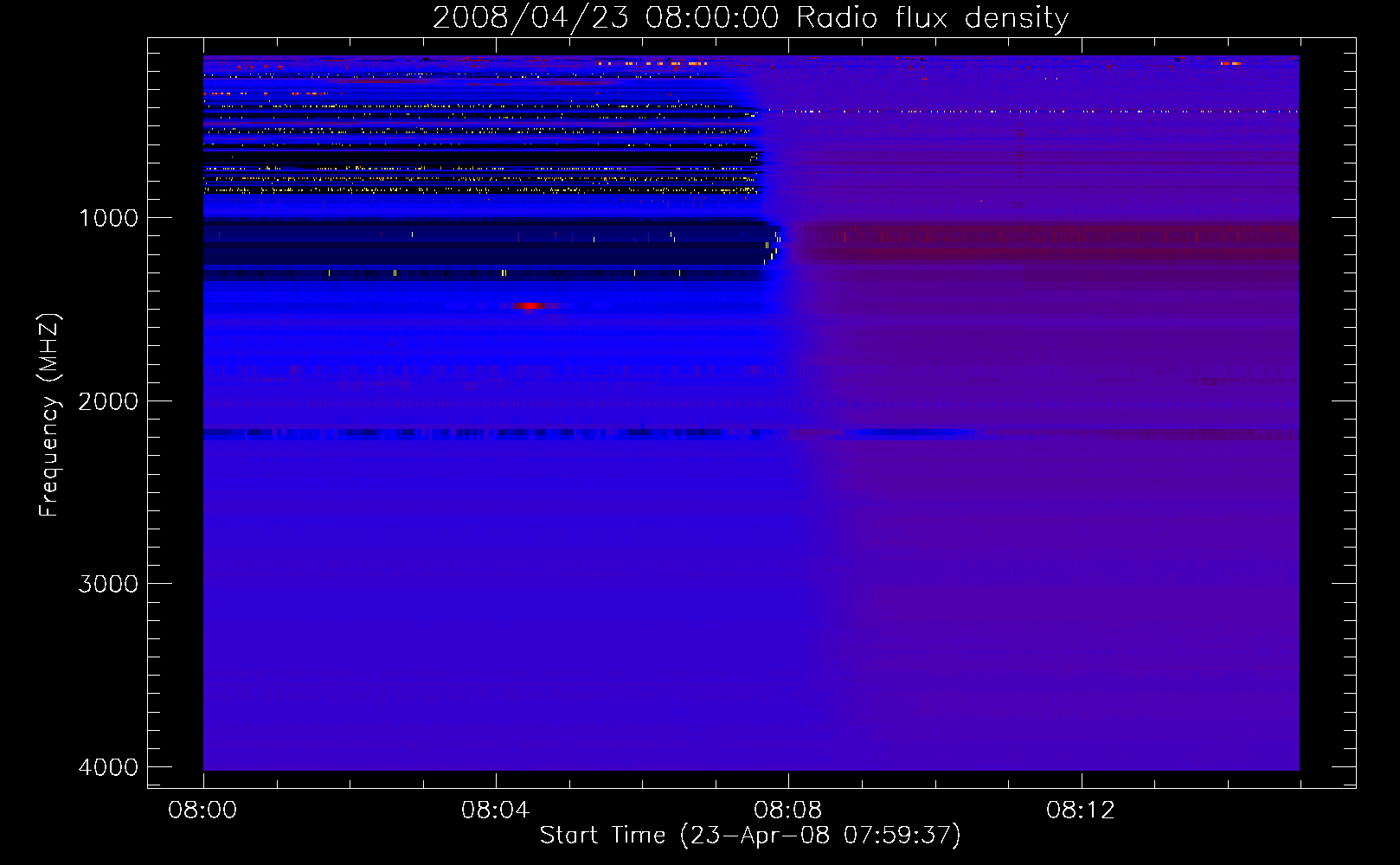The image size is (1400, 865).
Task: Click the 1000 frequency tick label
Action: [x=108, y=218]
